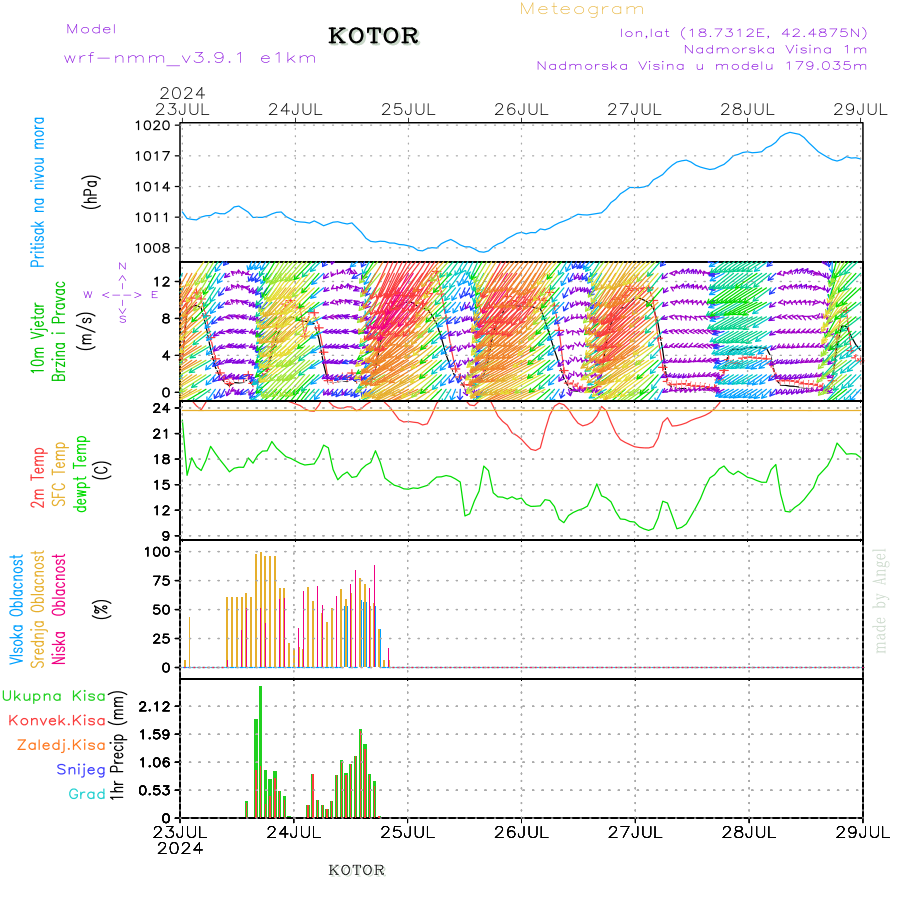Click the Zaledj.Kisa legend label
Image resolution: width=900 pixels, height=900 pixels.
(61, 746)
